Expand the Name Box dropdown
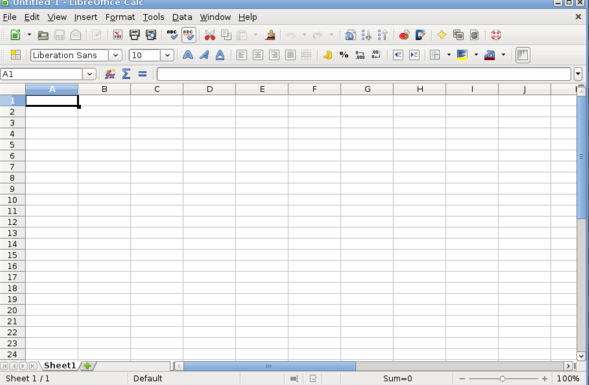The height and width of the screenshot is (385, 589). click(x=89, y=74)
